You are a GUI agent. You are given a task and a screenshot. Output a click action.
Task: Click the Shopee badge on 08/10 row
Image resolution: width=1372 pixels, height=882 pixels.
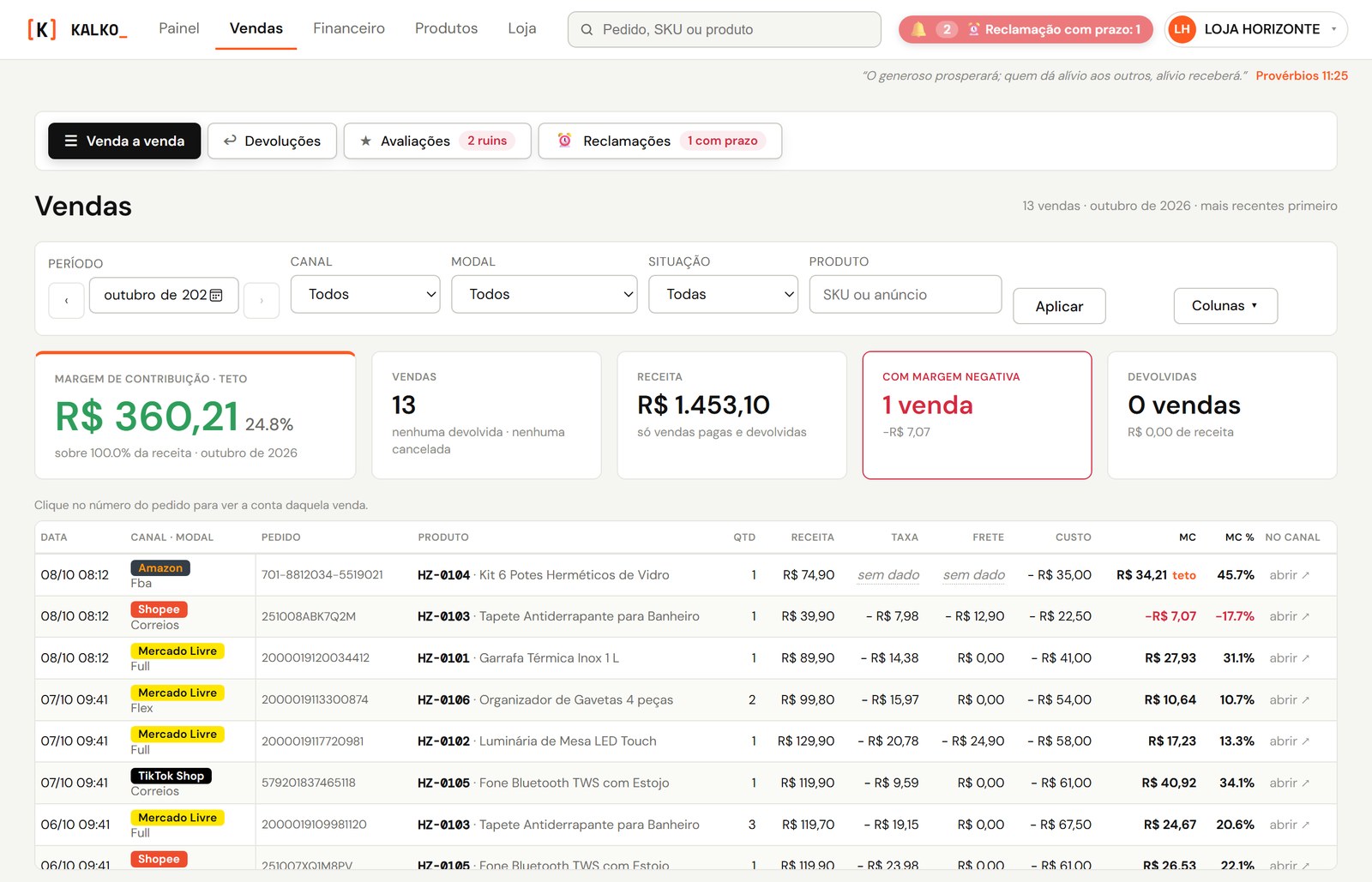pos(159,609)
